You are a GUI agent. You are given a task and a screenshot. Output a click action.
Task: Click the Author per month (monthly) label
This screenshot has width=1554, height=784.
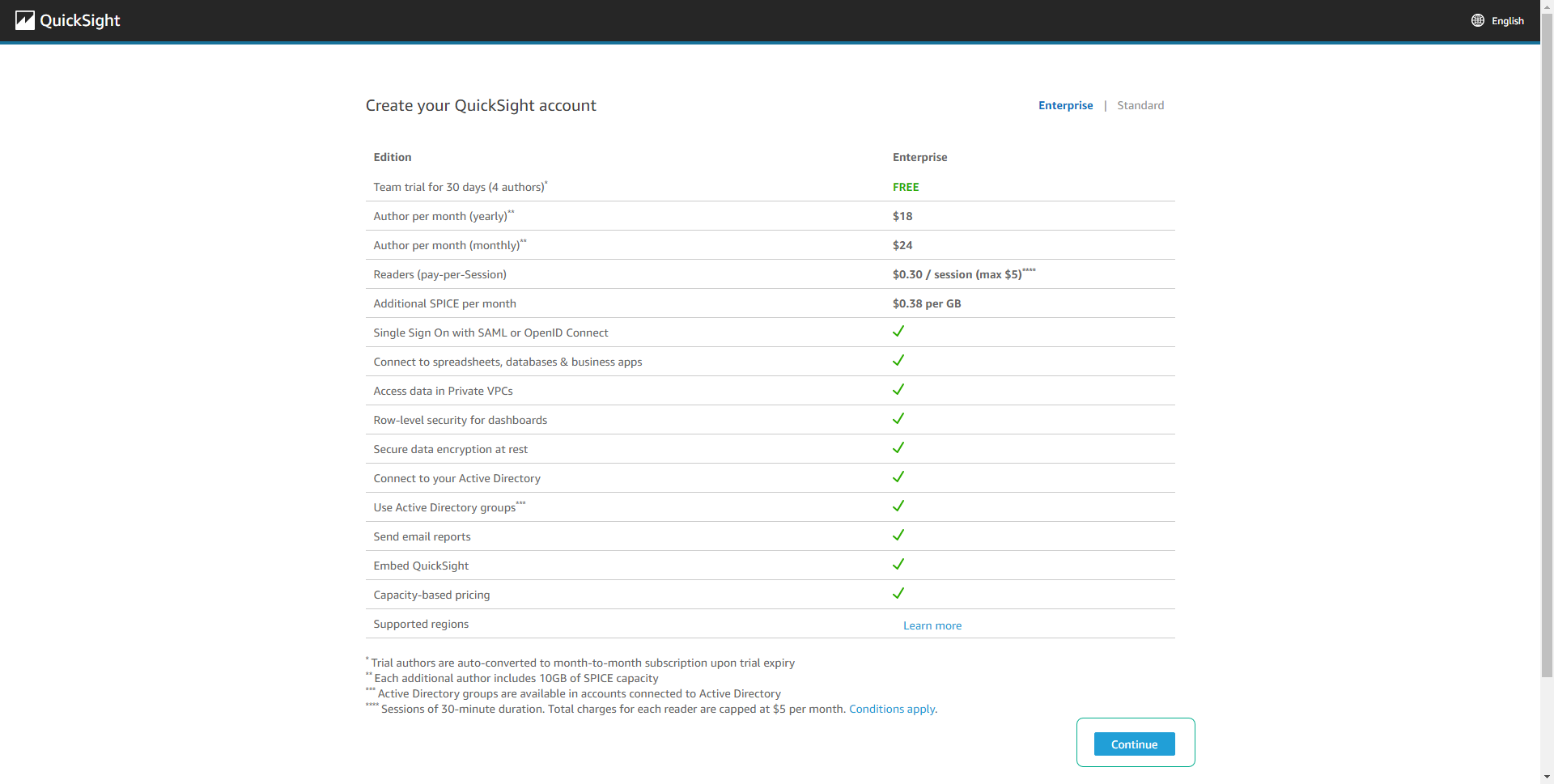[x=450, y=244]
